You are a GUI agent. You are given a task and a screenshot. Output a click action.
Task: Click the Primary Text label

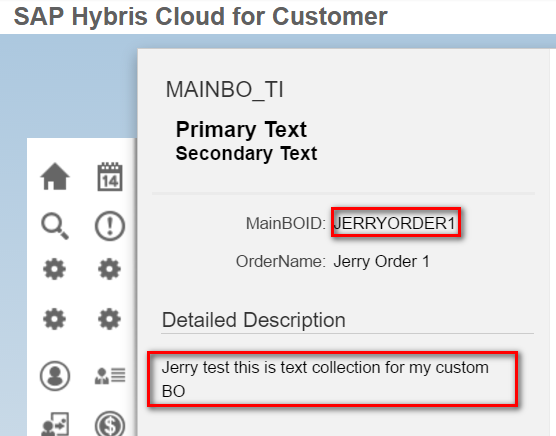[x=241, y=129]
